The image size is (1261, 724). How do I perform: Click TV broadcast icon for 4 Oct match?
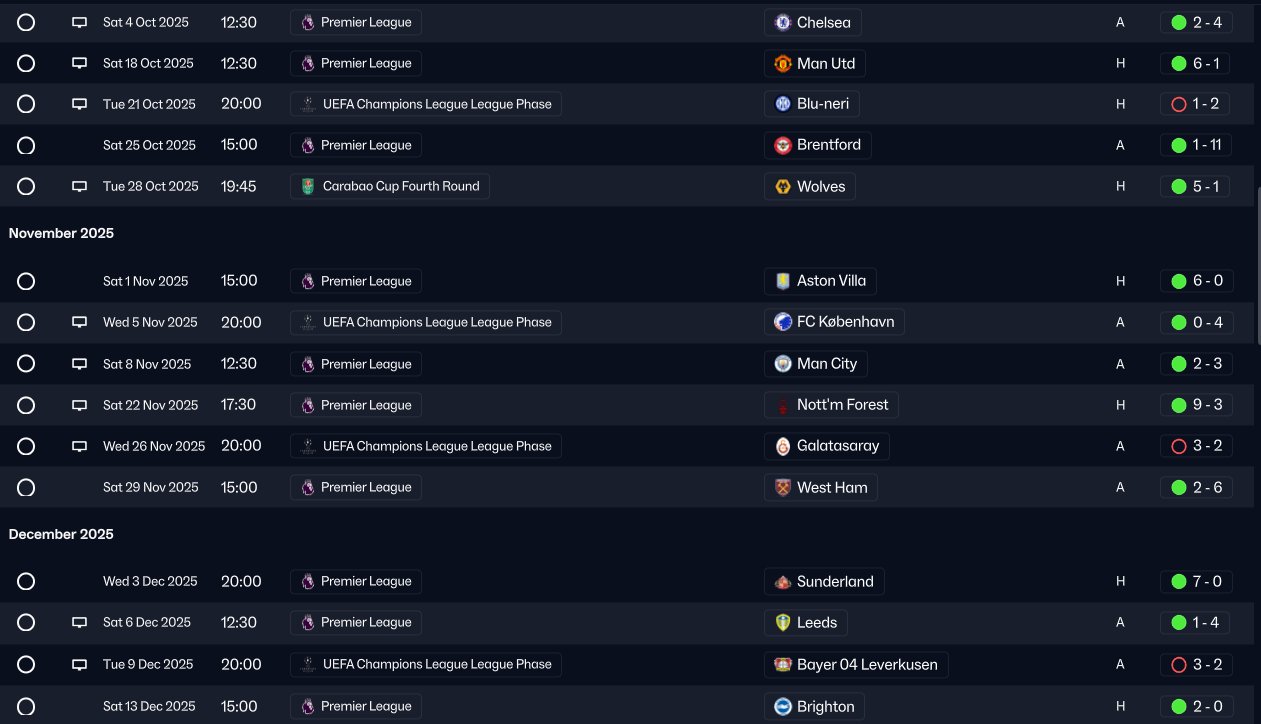80,22
